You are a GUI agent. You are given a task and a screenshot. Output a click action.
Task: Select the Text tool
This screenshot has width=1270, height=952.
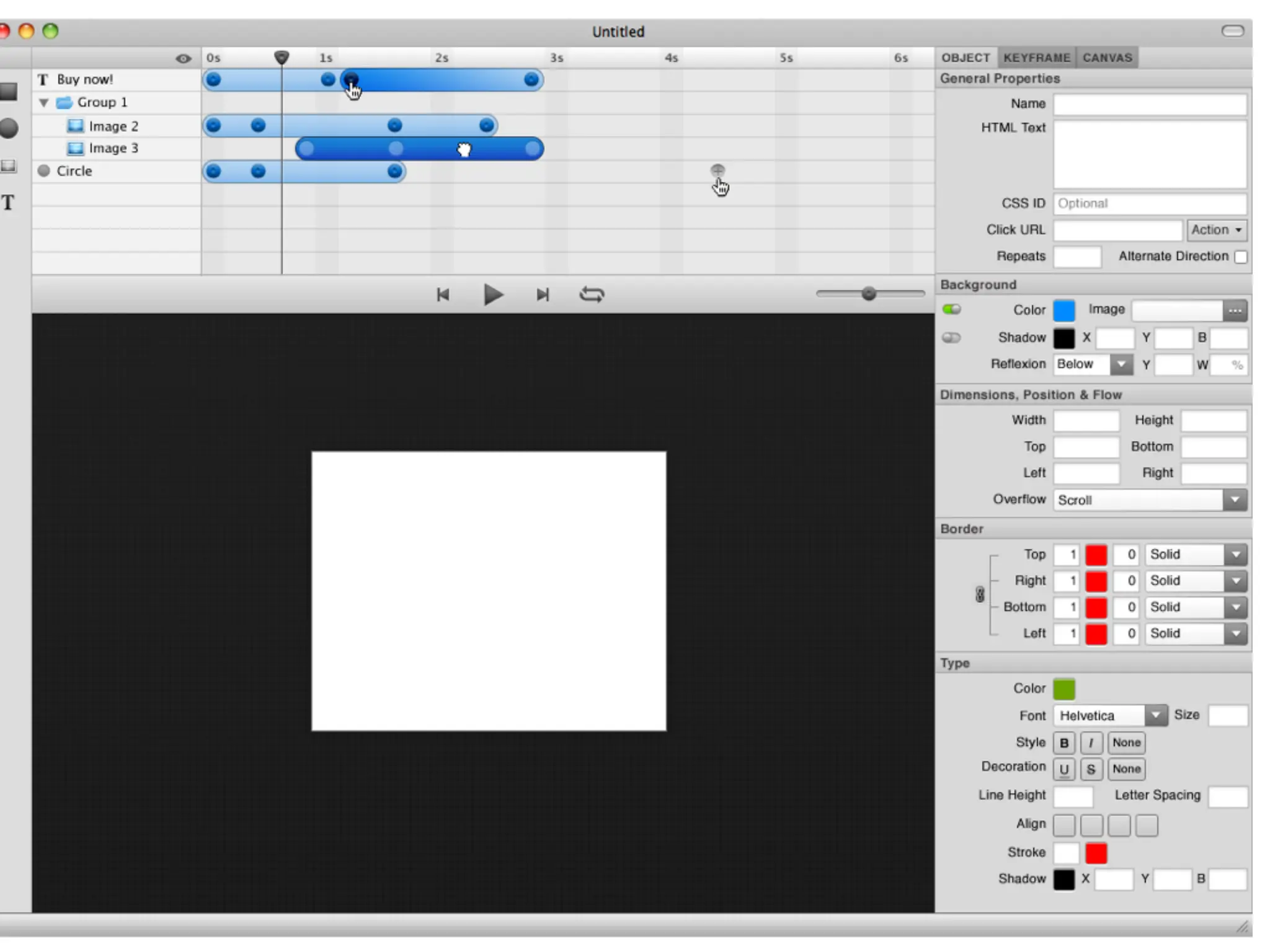pyautogui.click(x=8, y=203)
